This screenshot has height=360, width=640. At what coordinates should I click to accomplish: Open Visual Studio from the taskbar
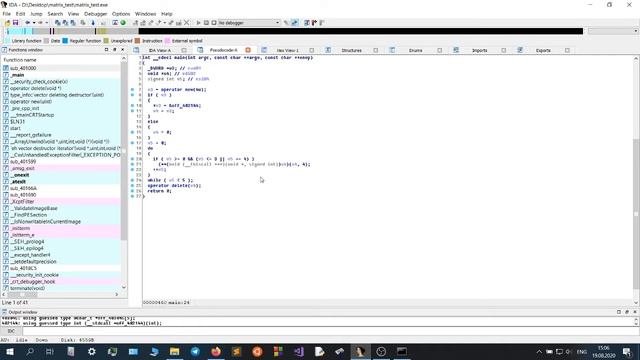tap(299, 351)
